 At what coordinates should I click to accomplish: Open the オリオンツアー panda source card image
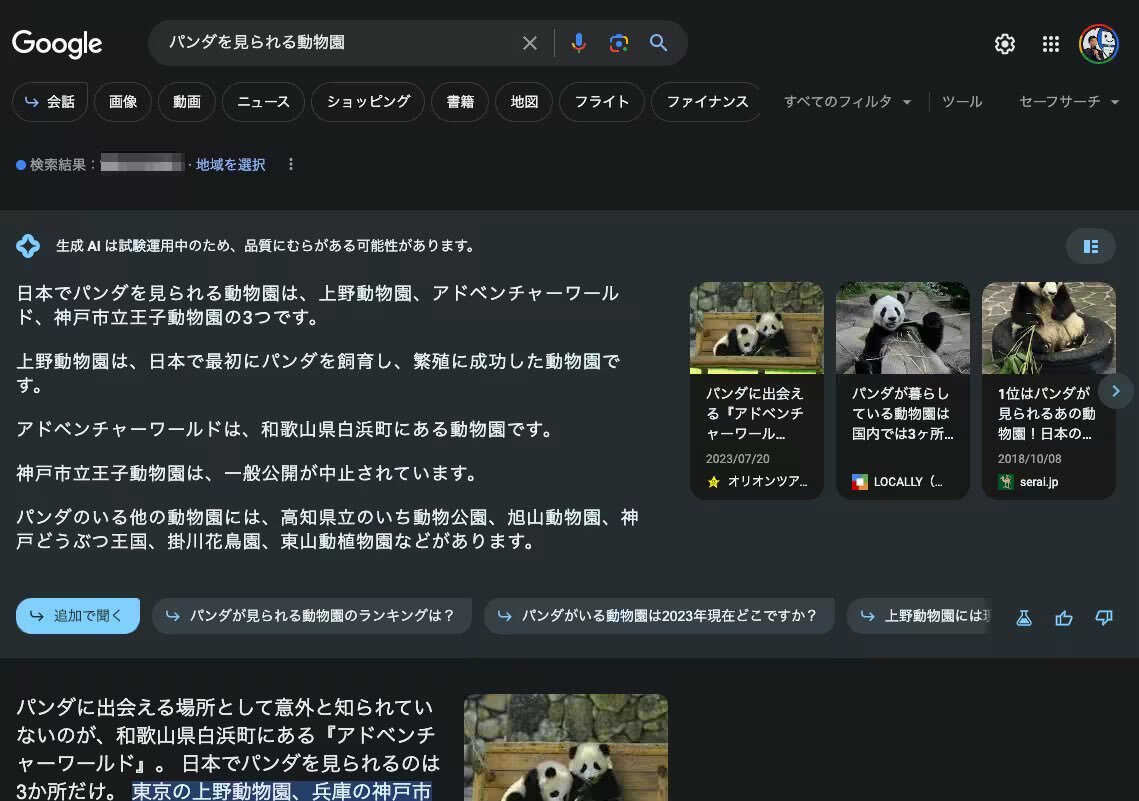tap(756, 328)
